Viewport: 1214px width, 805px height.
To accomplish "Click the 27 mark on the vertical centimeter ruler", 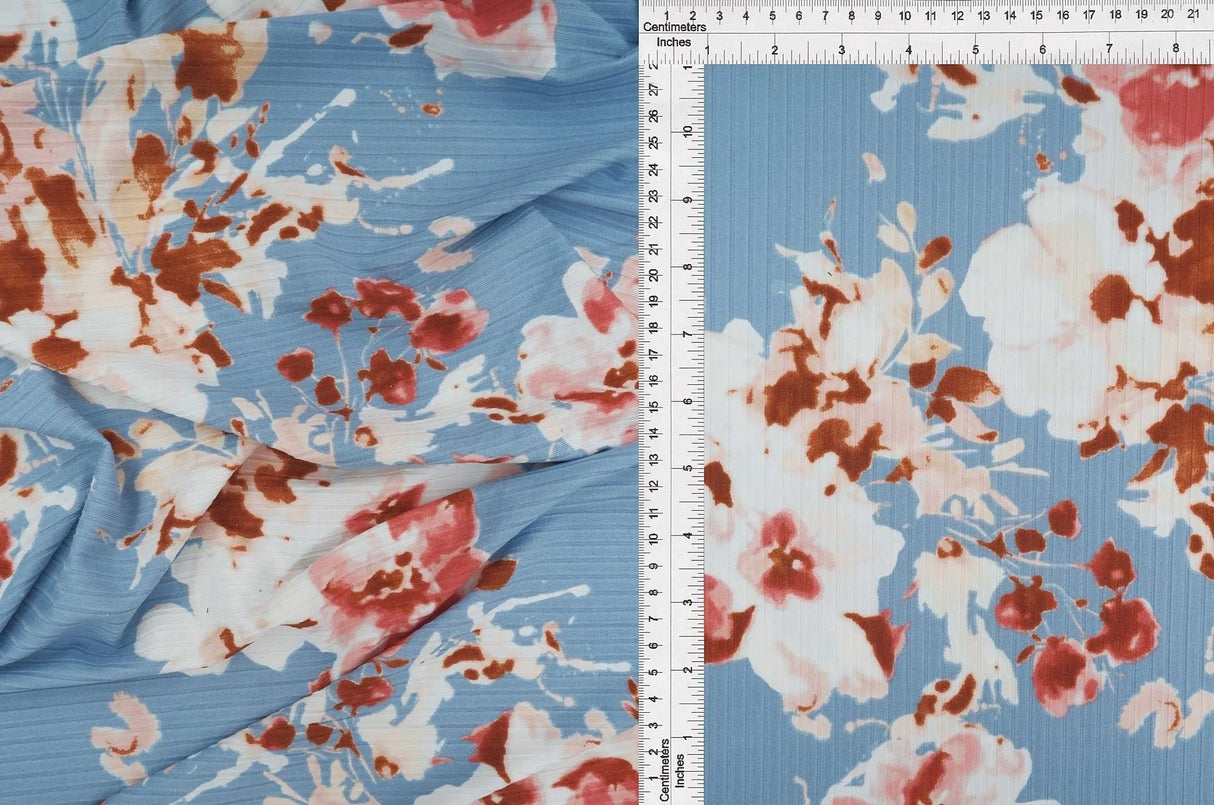I will [655, 88].
